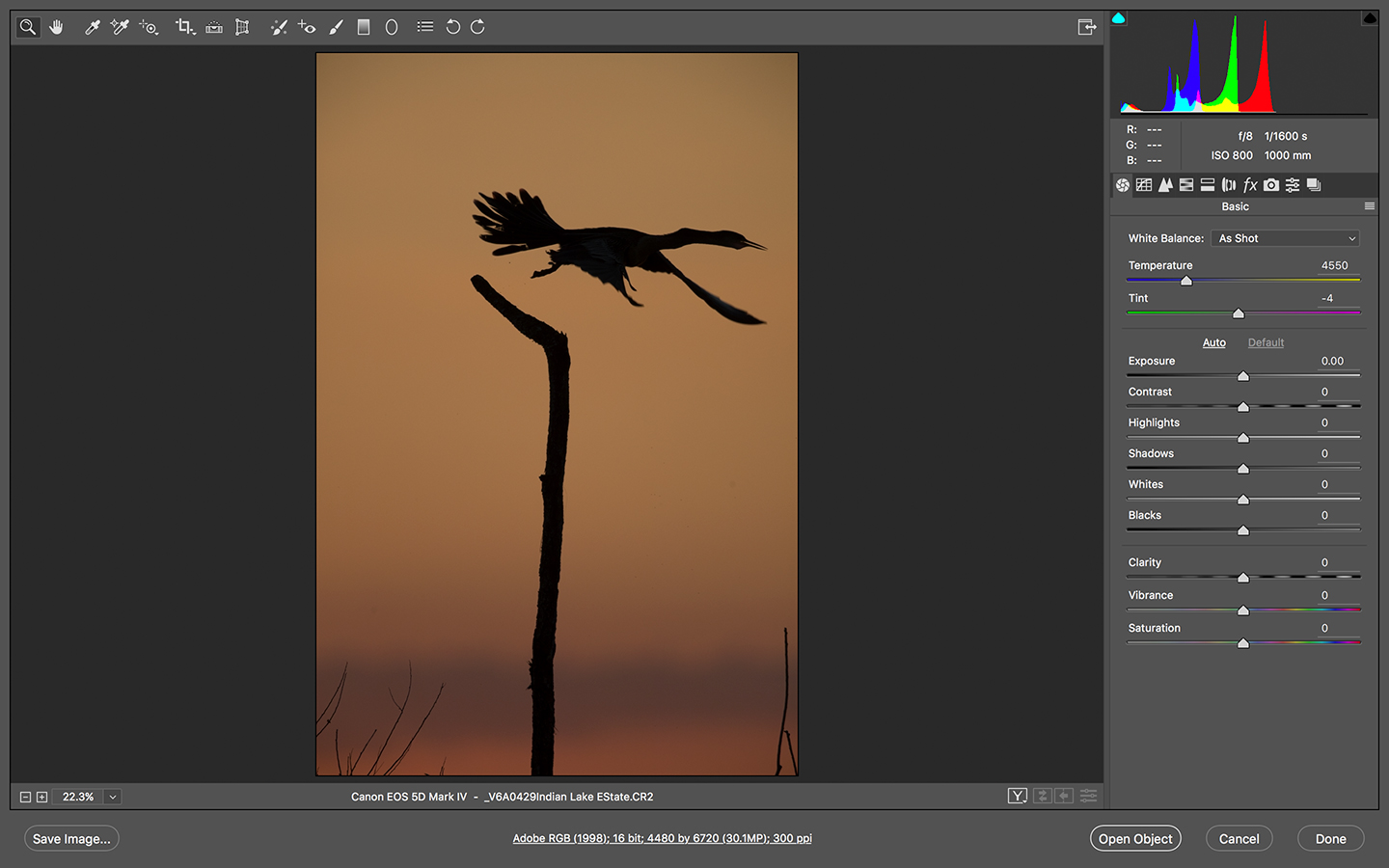Select the Hand tool
Screen dimensions: 1389x868
pyautogui.click(x=57, y=27)
